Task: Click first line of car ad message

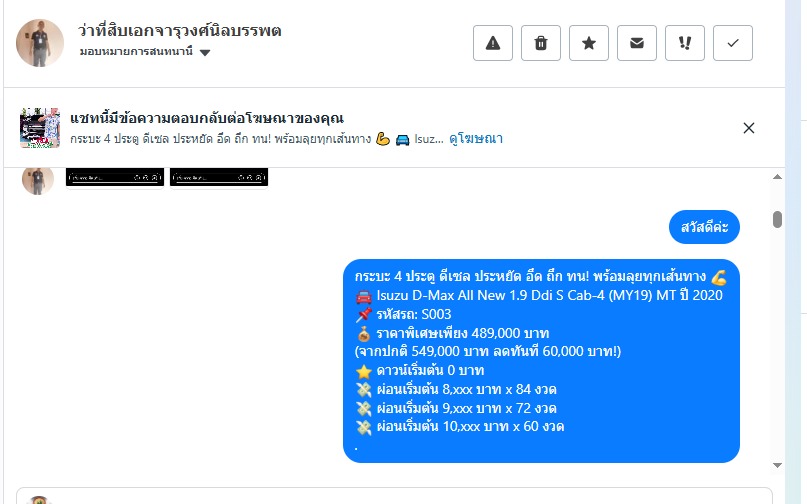Action: click(541, 276)
